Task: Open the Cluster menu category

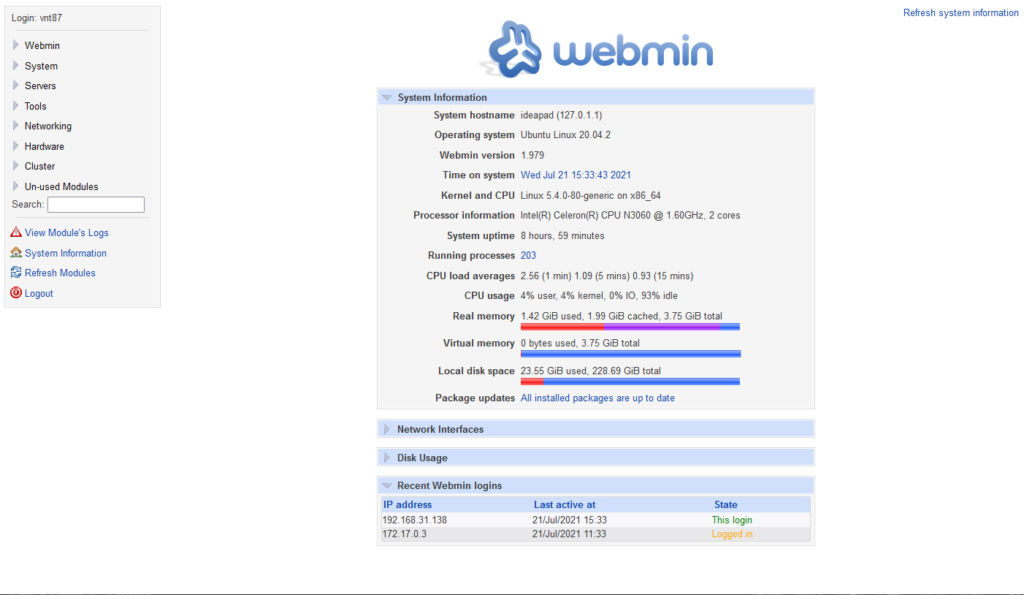Action: pos(40,166)
